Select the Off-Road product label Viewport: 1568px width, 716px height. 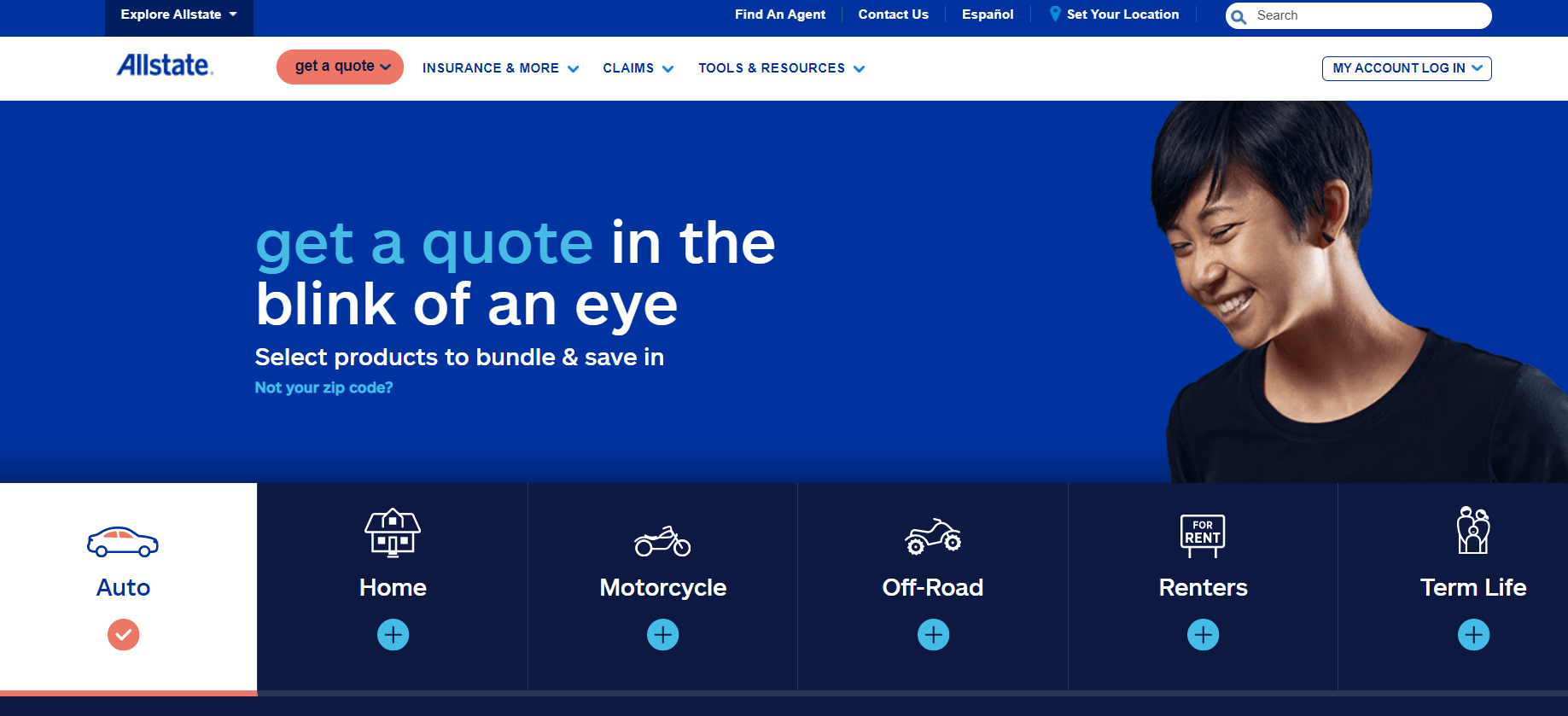point(933,587)
